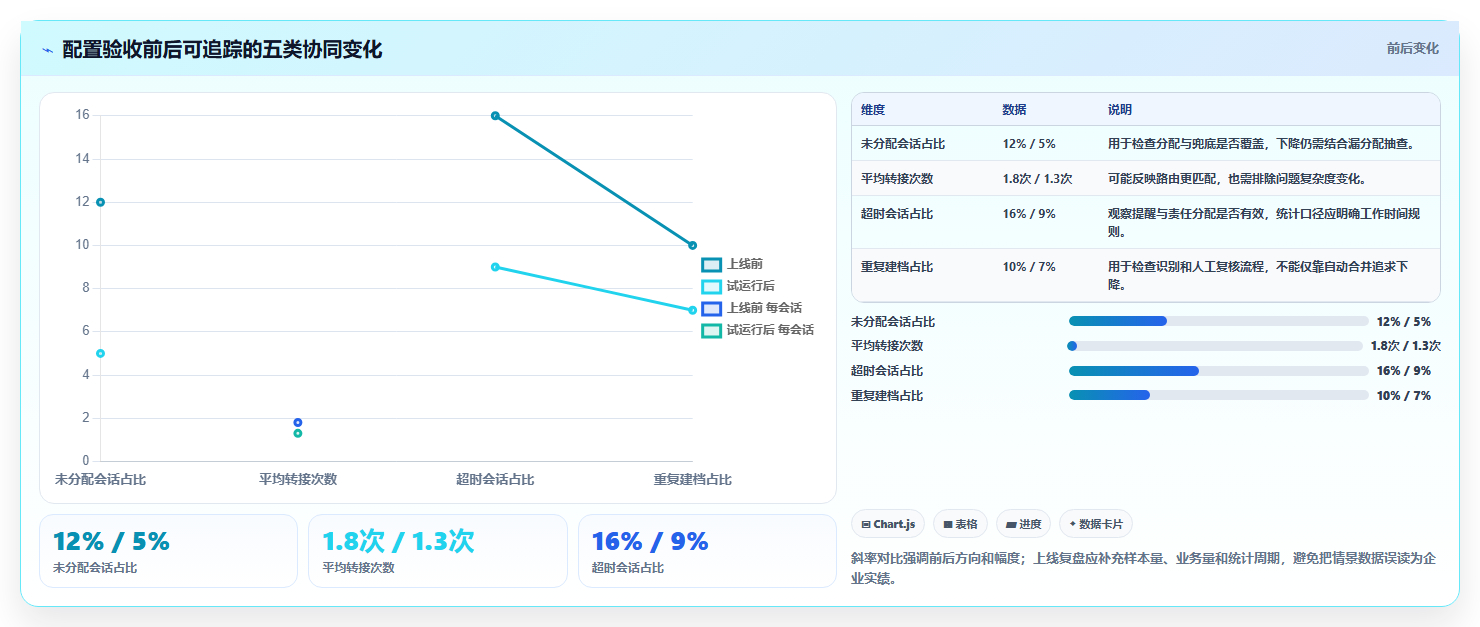
Task: Toggle the 上线前 每会话 legend entry
Action: click(752, 308)
